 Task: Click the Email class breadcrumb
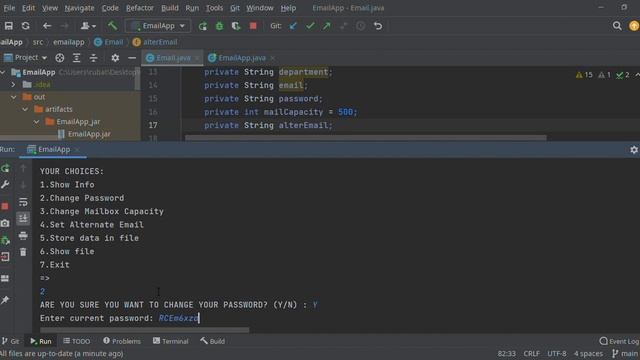108,42
